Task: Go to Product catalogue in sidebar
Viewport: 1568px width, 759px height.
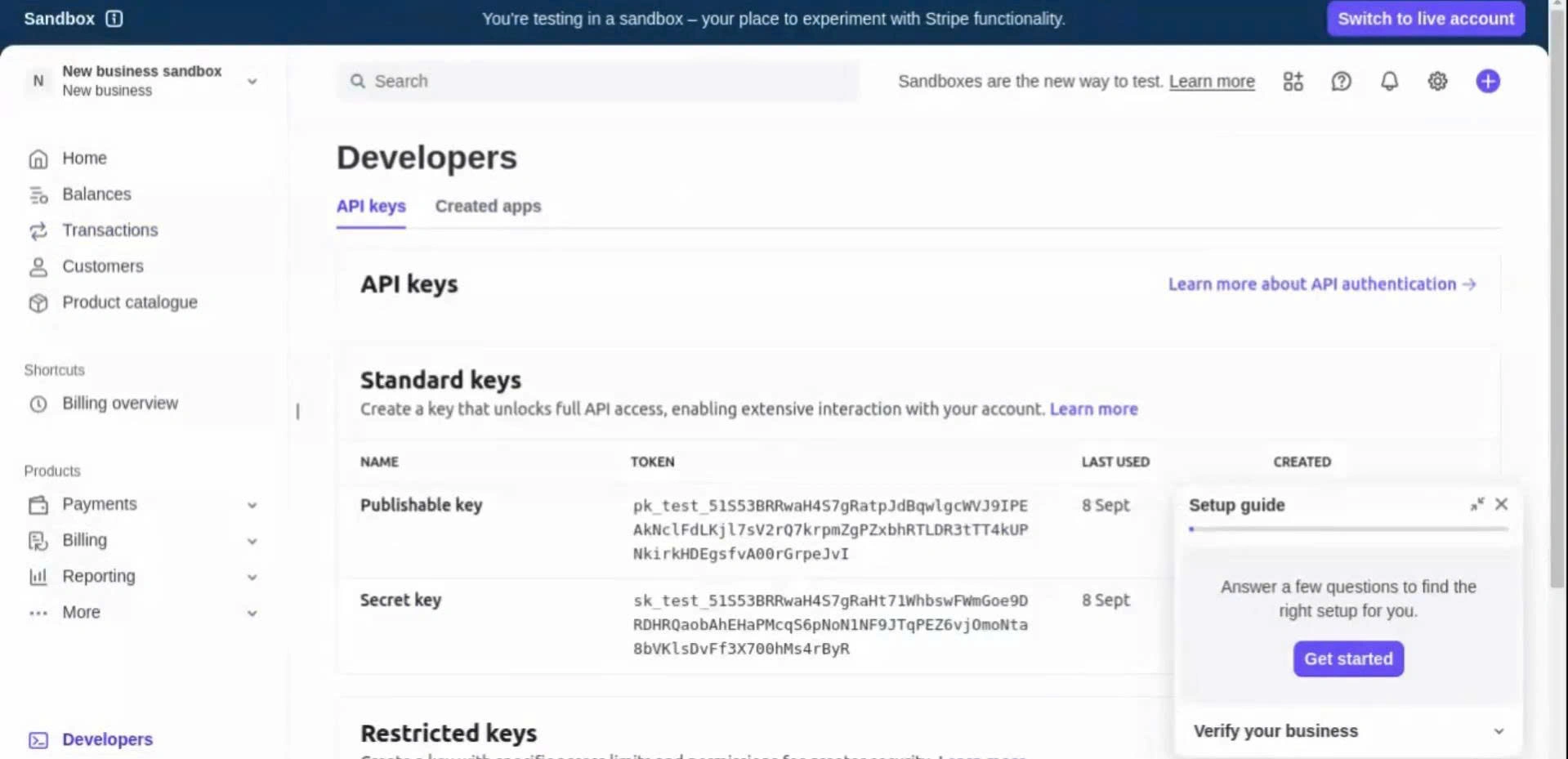Action: click(129, 303)
